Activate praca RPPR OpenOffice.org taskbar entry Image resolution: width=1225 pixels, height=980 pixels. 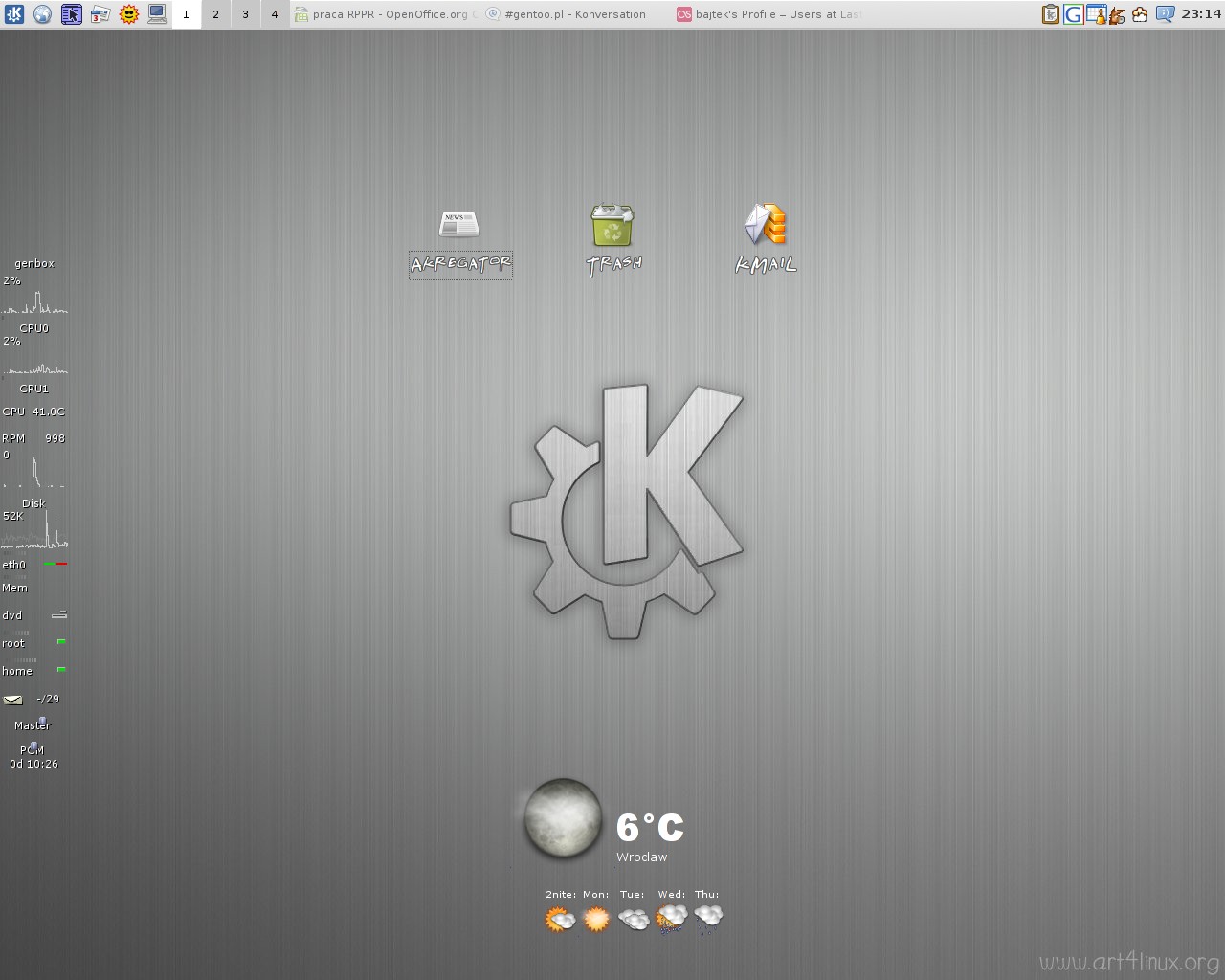click(387, 14)
